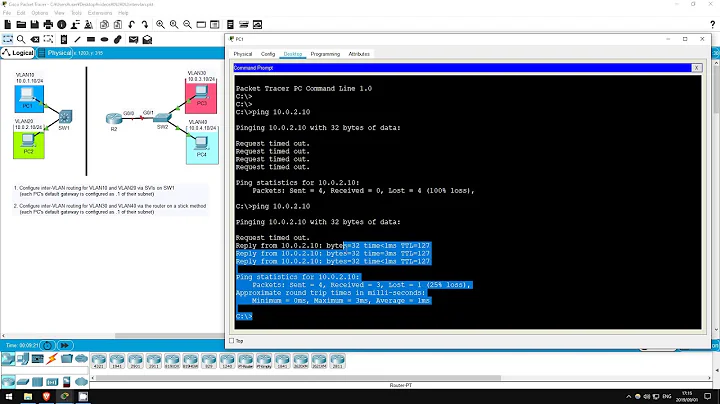Switch to Logical workspace view
The image size is (720, 404).
coord(17,53)
